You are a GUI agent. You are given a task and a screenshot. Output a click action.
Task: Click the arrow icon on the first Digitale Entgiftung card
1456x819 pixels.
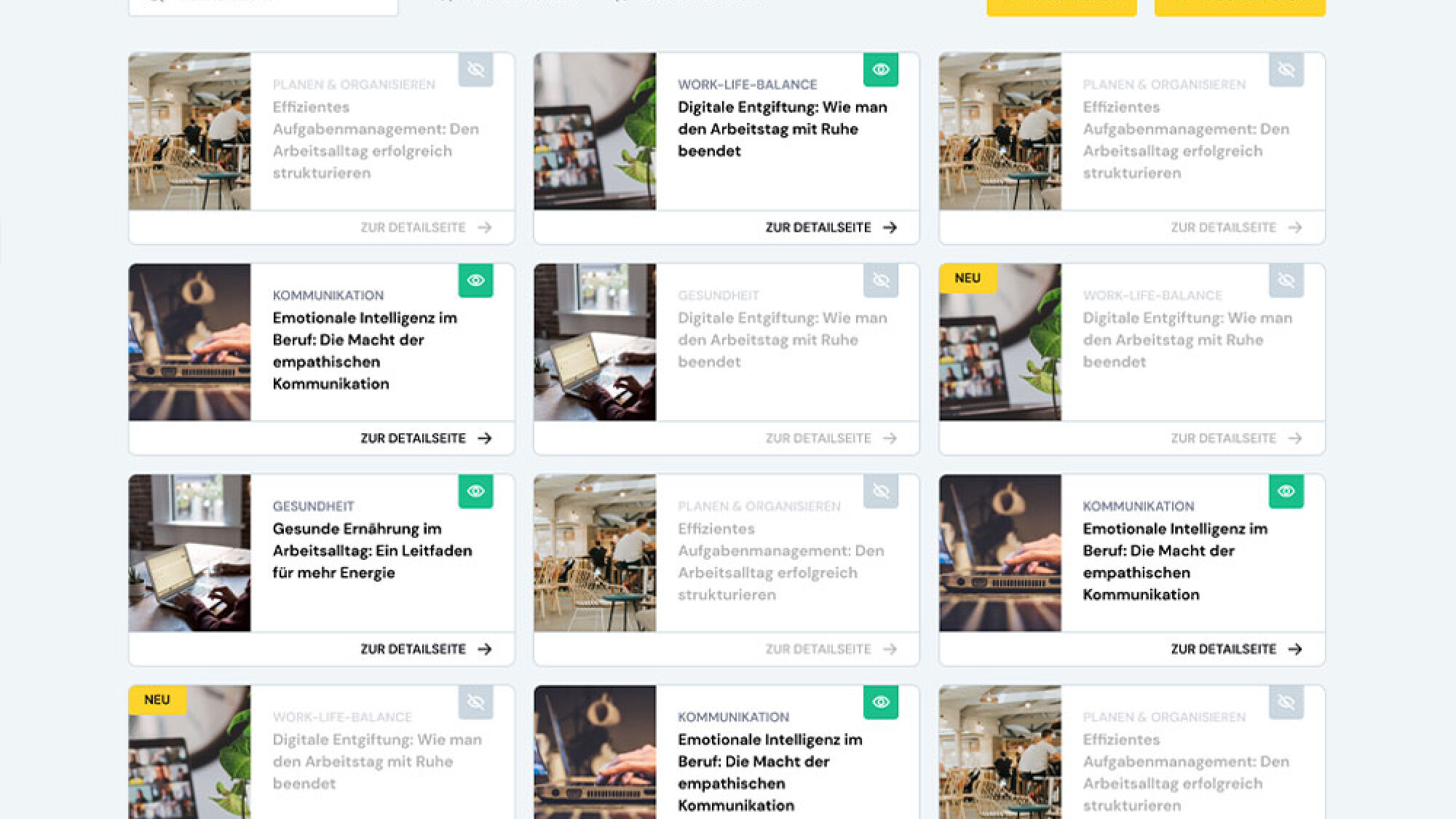point(890,226)
